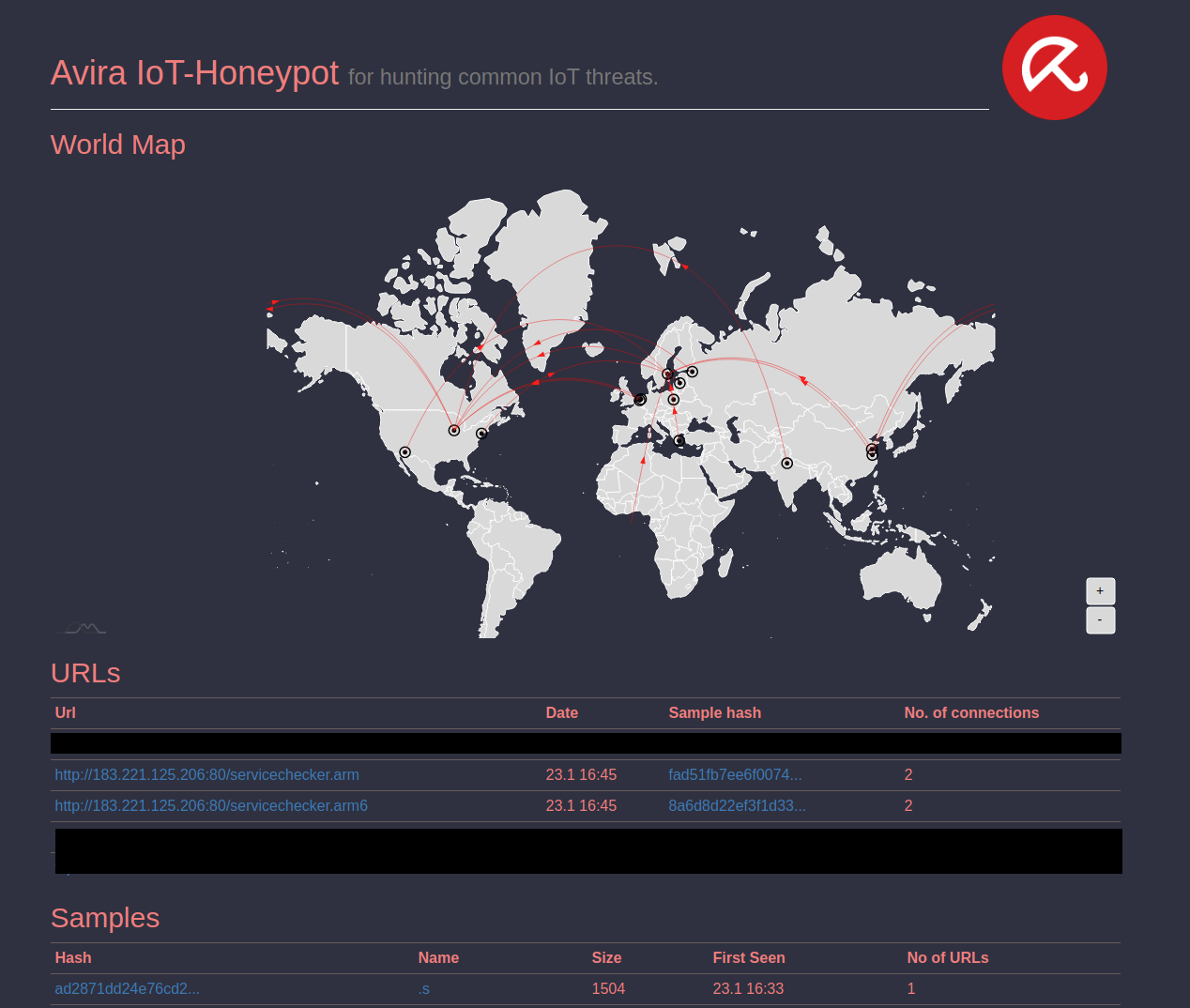This screenshot has height=1008, width=1190.
Task: Click the small chart logo at the map's bottom-left
Action: coord(83,628)
